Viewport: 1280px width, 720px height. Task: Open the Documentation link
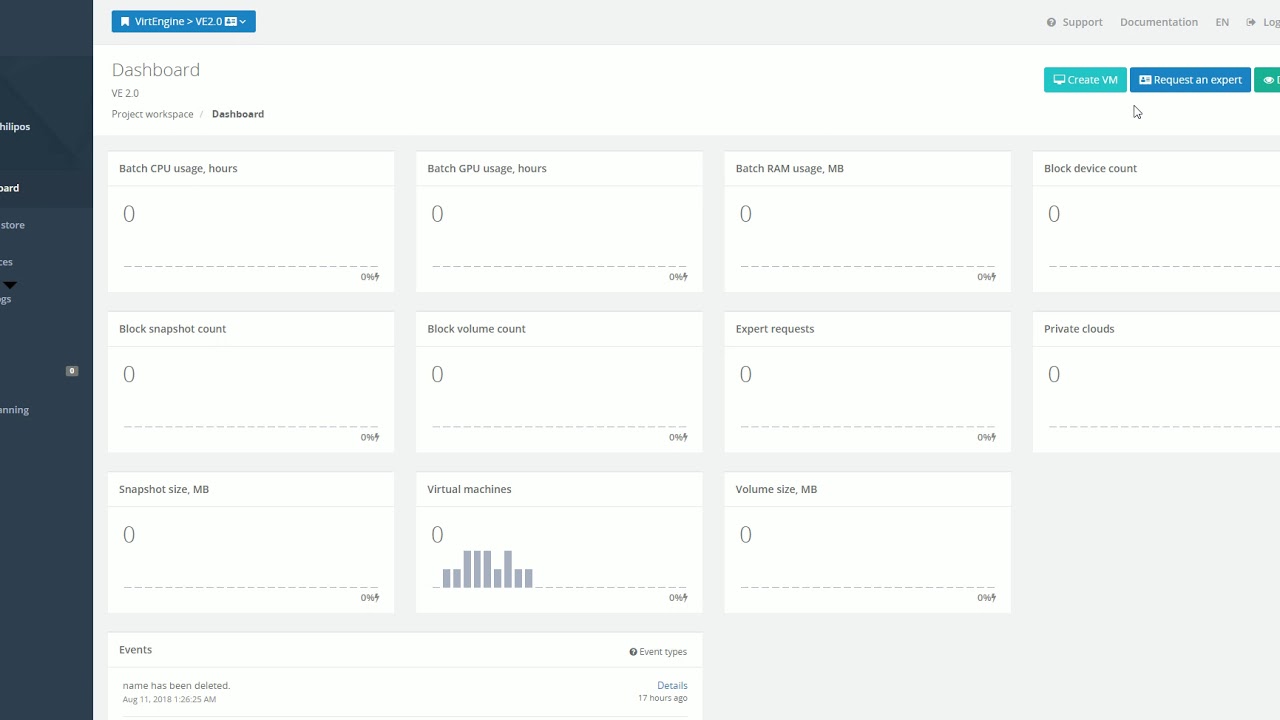[1158, 22]
